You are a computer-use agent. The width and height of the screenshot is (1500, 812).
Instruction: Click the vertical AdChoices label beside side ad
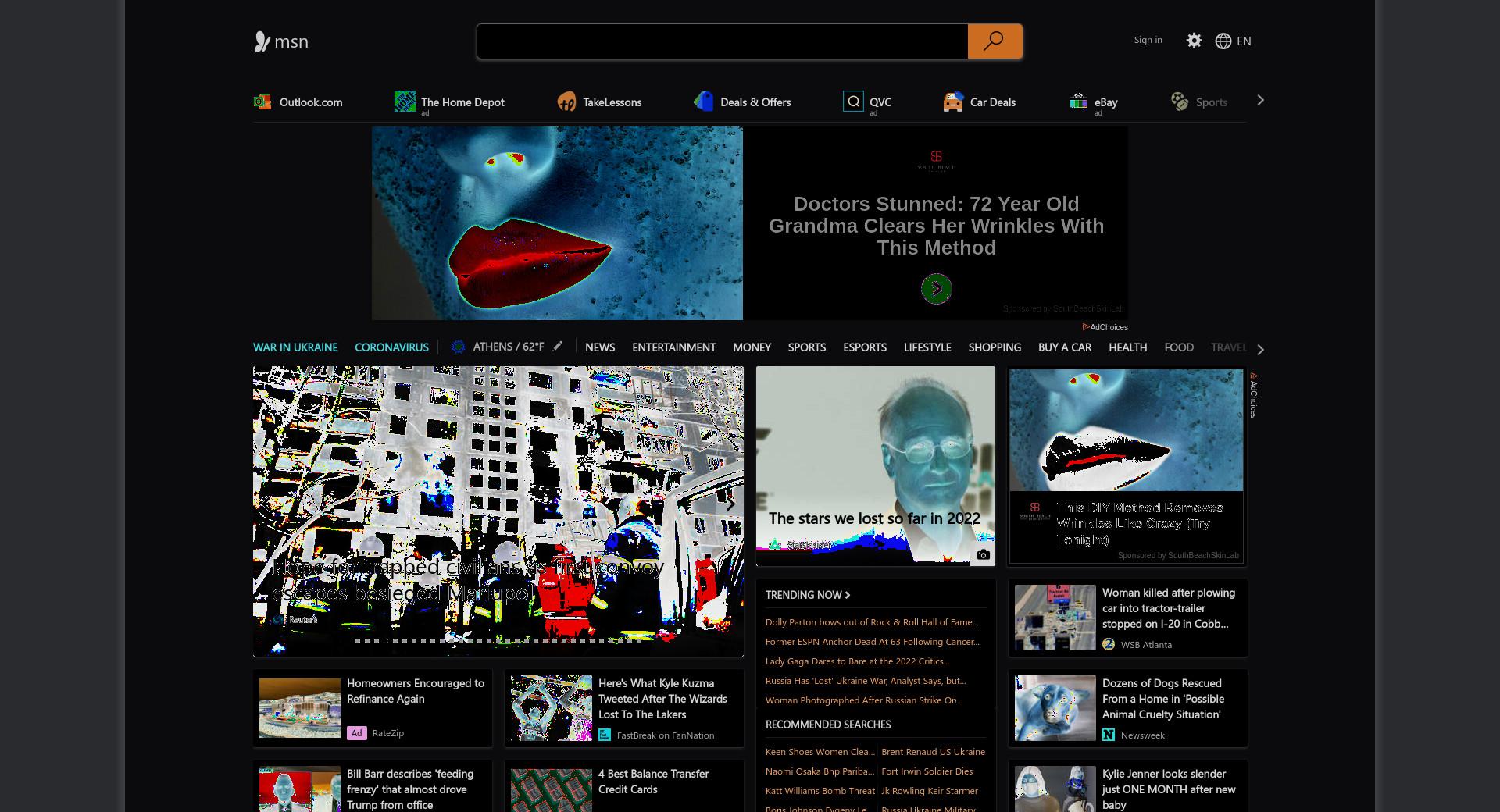pyautogui.click(x=1253, y=396)
